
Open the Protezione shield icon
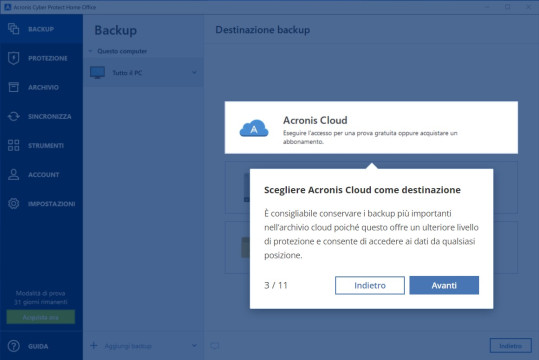coord(13,58)
